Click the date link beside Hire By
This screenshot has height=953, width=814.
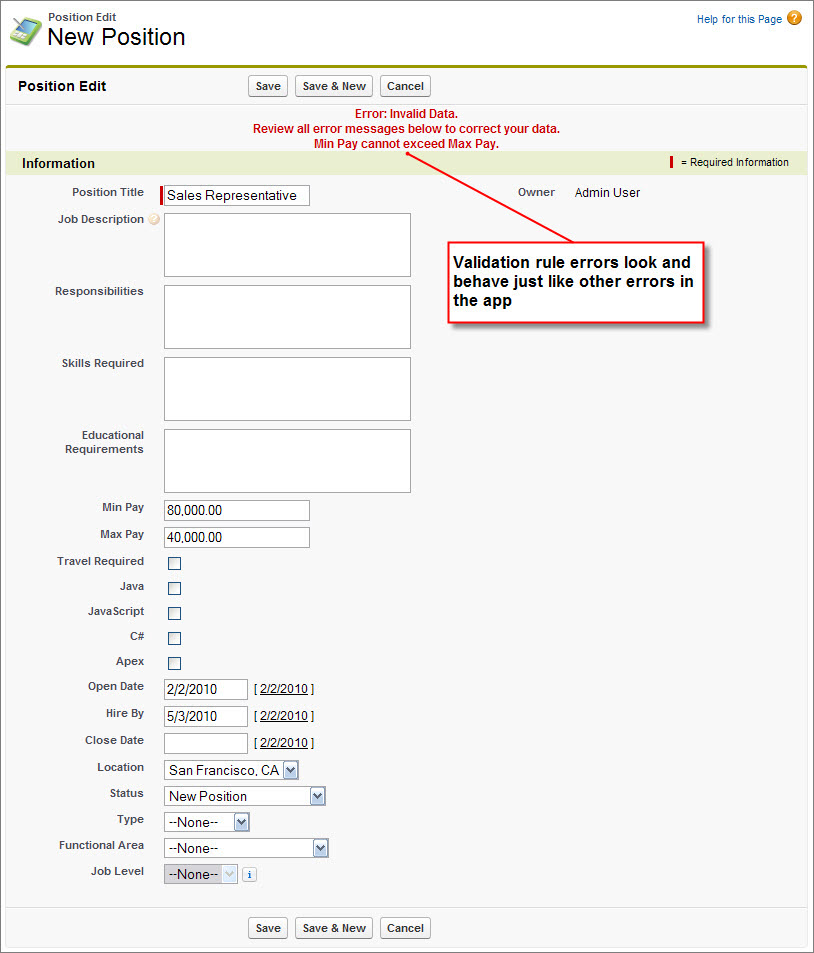(x=284, y=716)
